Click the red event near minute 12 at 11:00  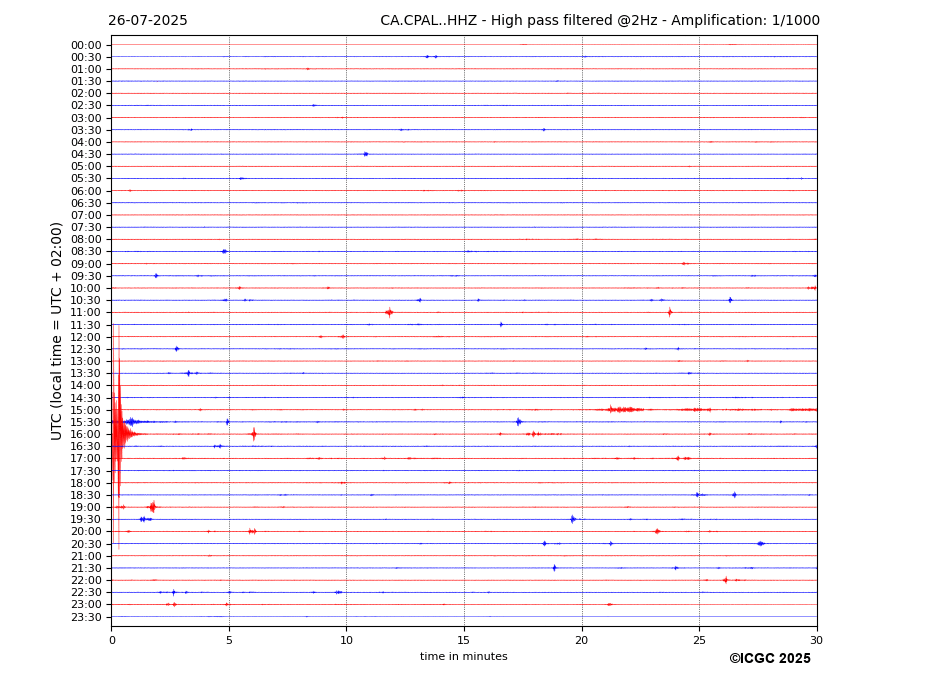tap(389, 312)
